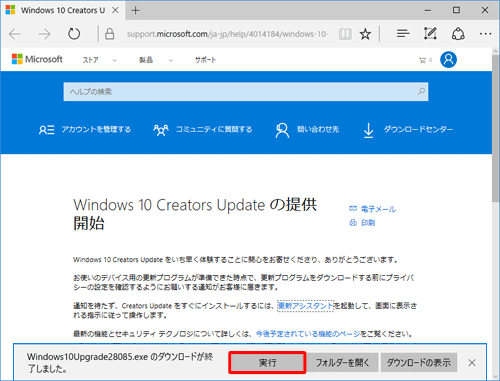Click the email envelope icon
Image resolution: width=500 pixels, height=381 pixels.
353,209
